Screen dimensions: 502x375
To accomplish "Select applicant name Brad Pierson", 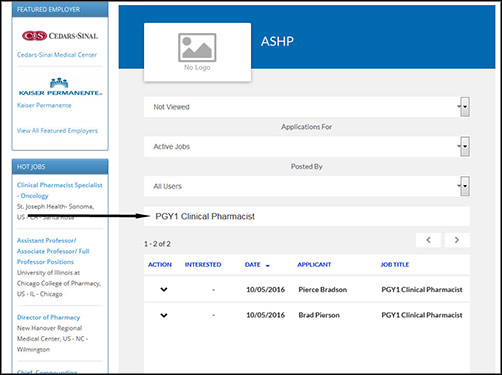I will (x=319, y=315).
